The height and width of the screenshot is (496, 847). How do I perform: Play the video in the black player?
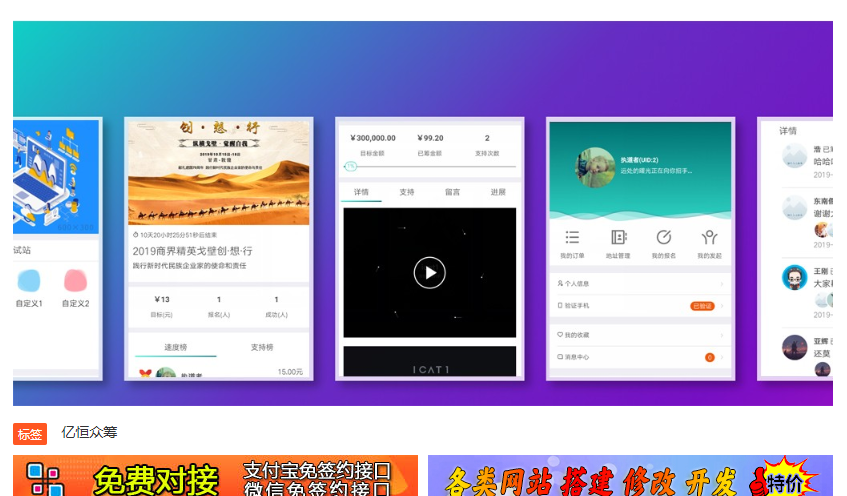click(x=429, y=273)
